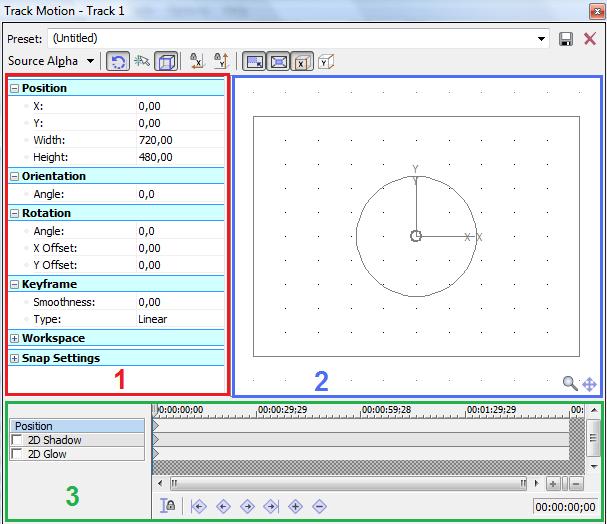Click the Save Preset floppy disk icon
This screenshot has height=524, width=607.
pyautogui.click(x=567, y=39)
